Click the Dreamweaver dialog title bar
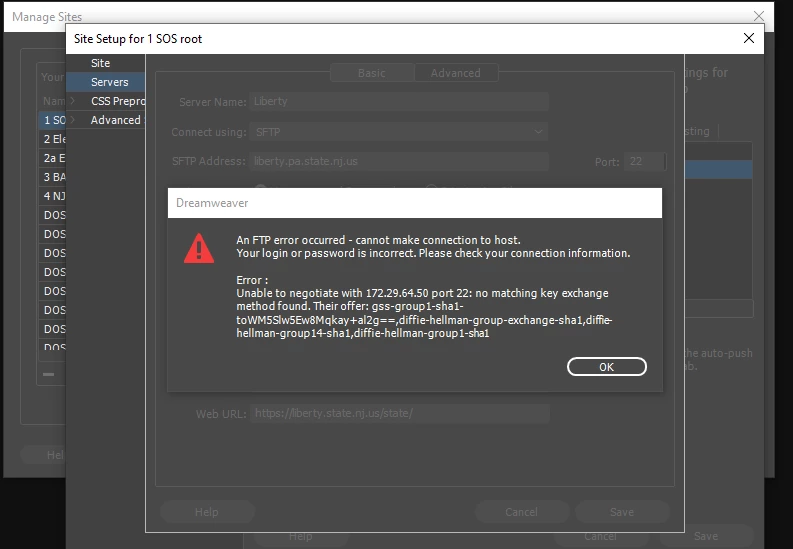 tap(415, 203)
